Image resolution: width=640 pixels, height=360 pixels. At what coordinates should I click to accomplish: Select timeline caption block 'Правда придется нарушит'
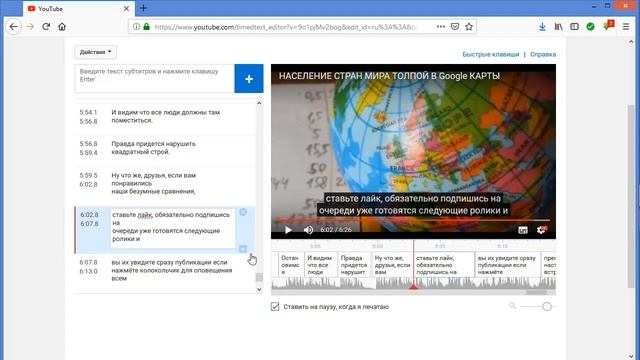354,264
